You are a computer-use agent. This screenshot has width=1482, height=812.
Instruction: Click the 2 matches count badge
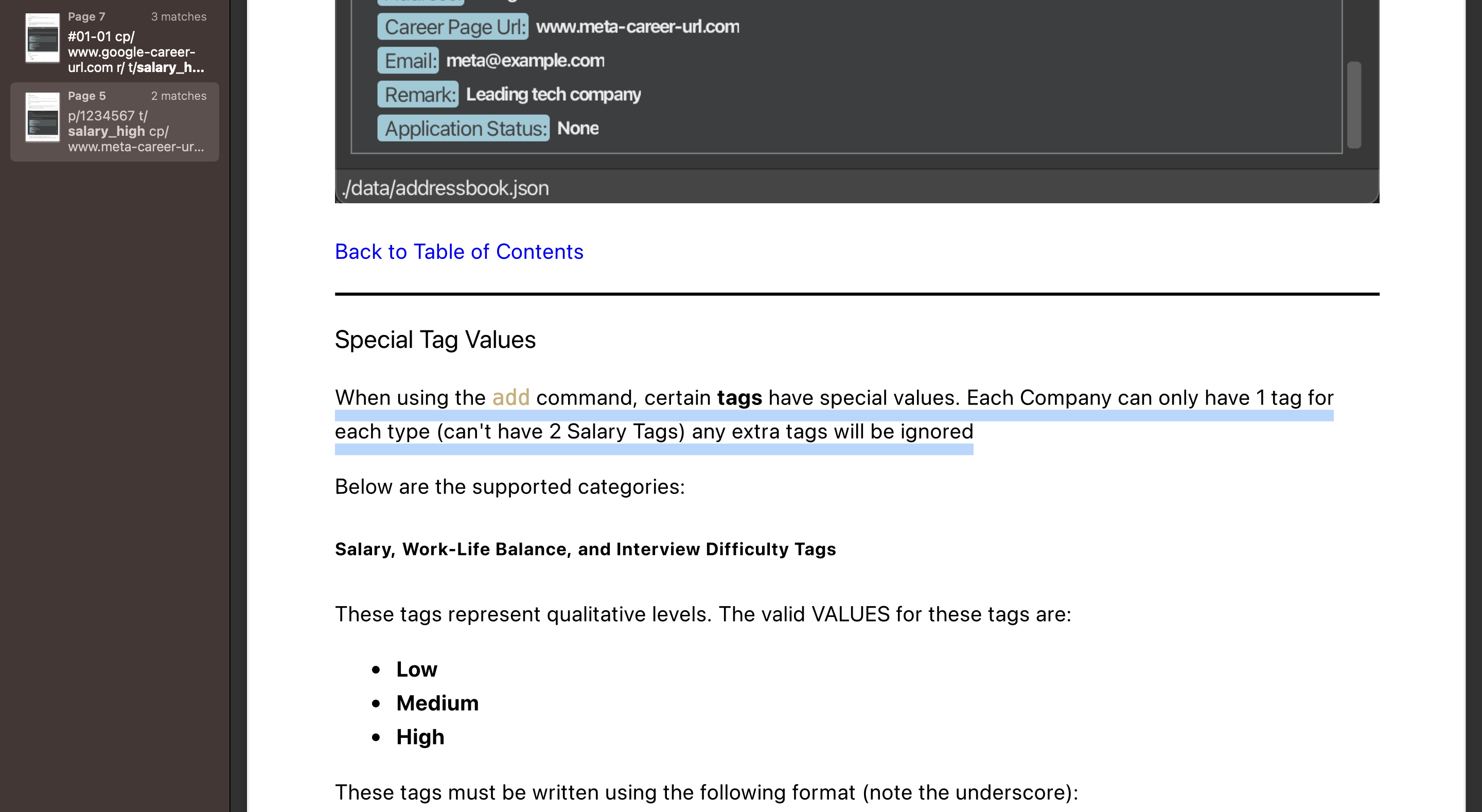pos(178,96)
